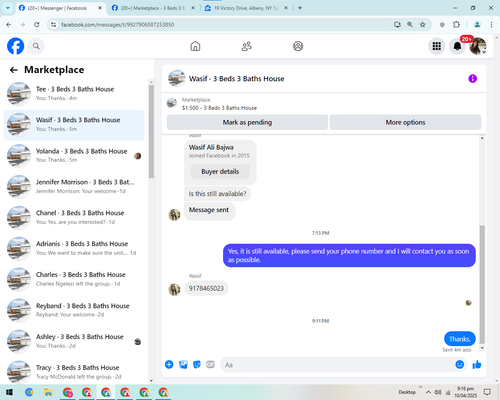Open Chanel's conversation

(x=74, y=217)
